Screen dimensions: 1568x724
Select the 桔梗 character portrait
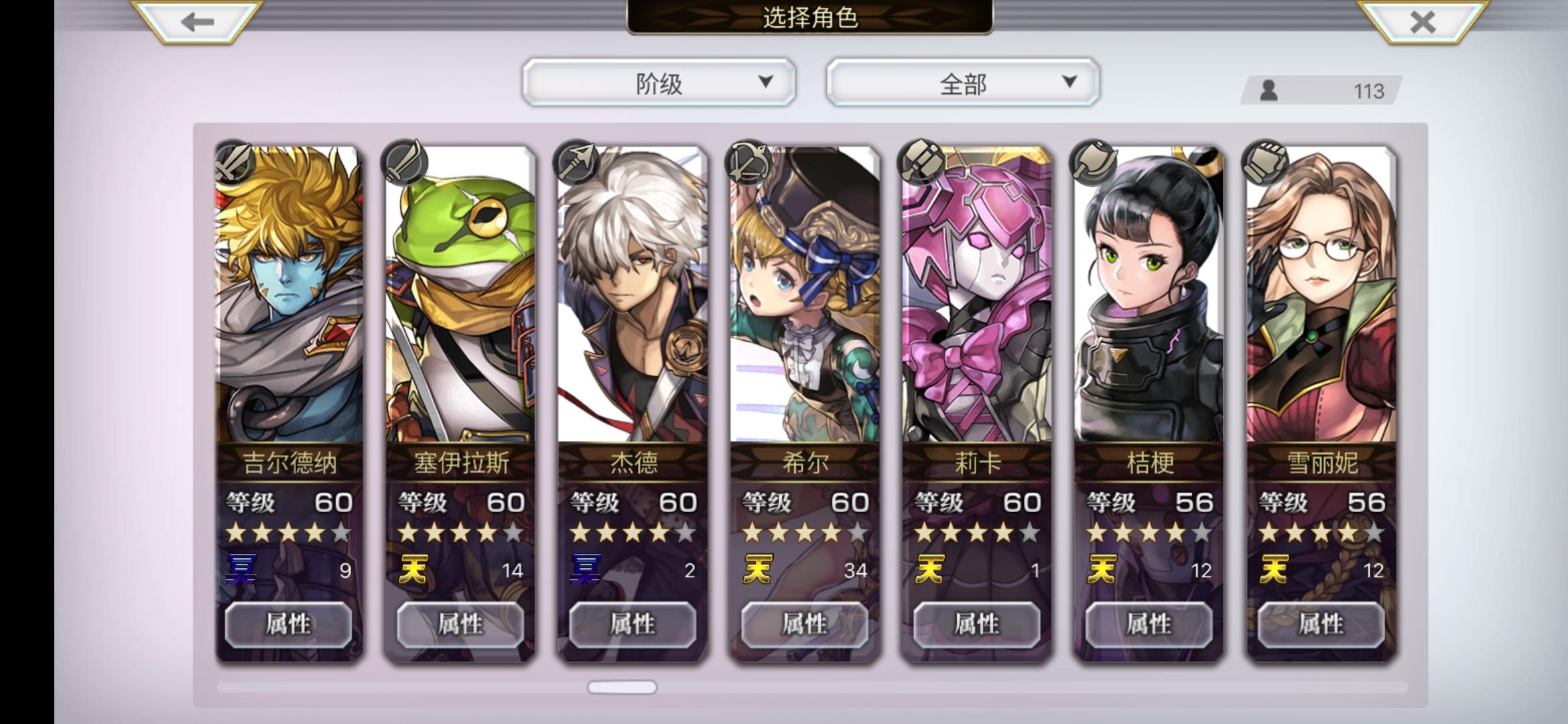(x=1149, y=295)
